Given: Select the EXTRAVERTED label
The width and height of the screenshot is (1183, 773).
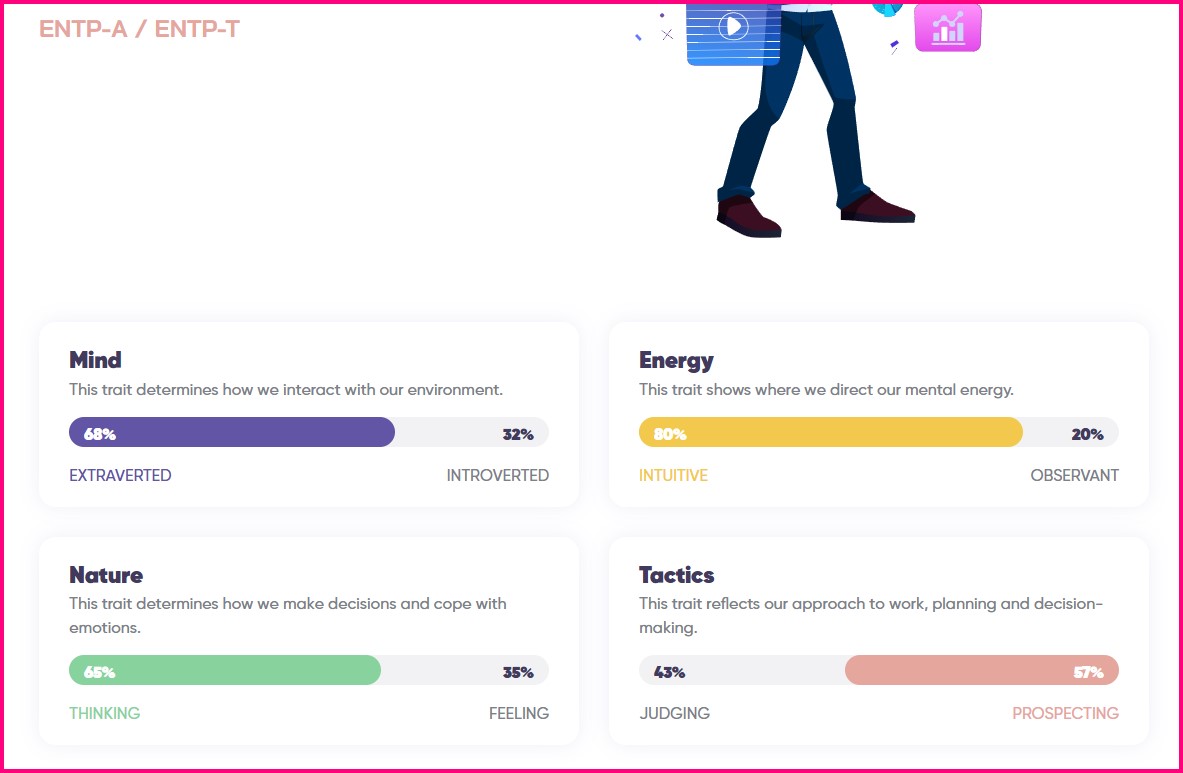Looking at the screenshot, I should [120, 475].
